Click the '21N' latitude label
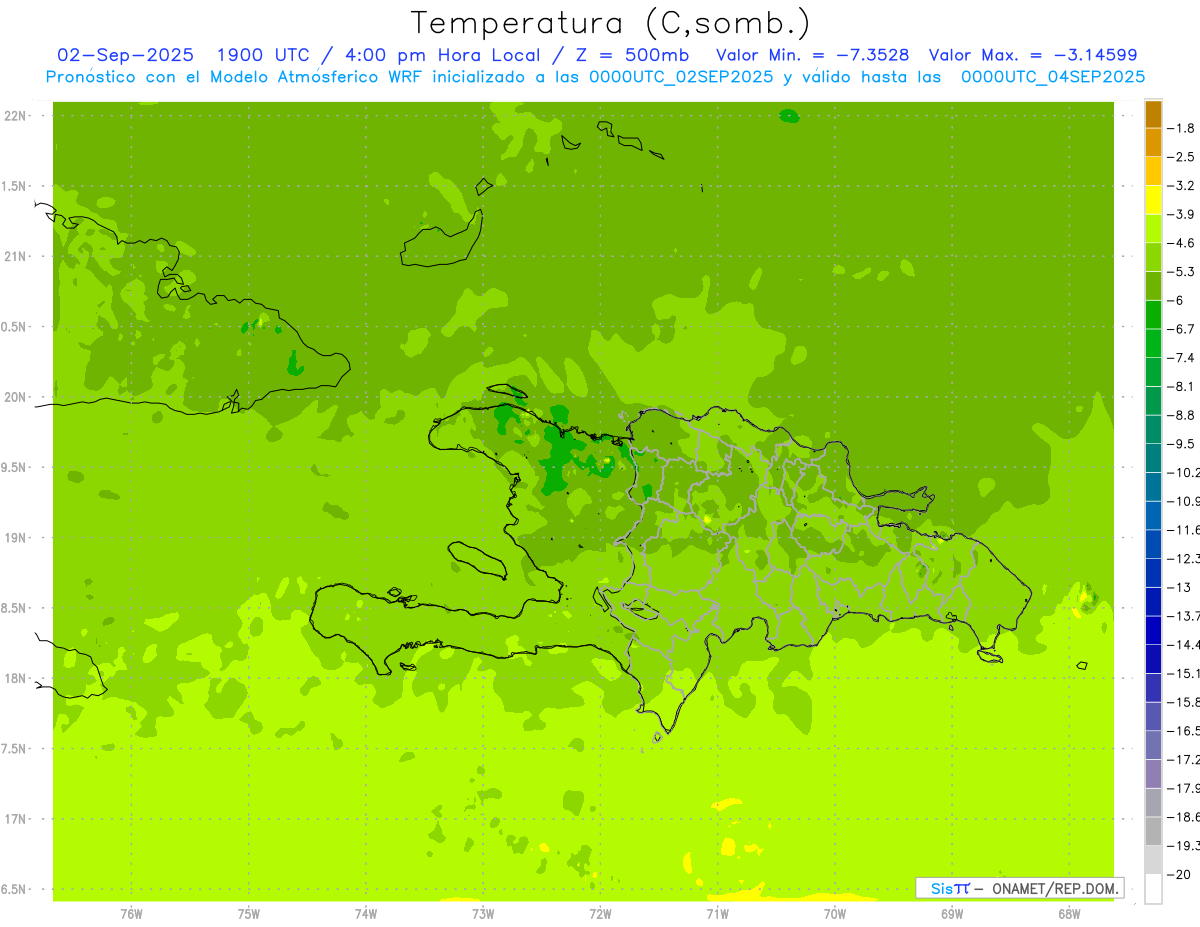The image size is (1200, 927). tap(16, 257)
